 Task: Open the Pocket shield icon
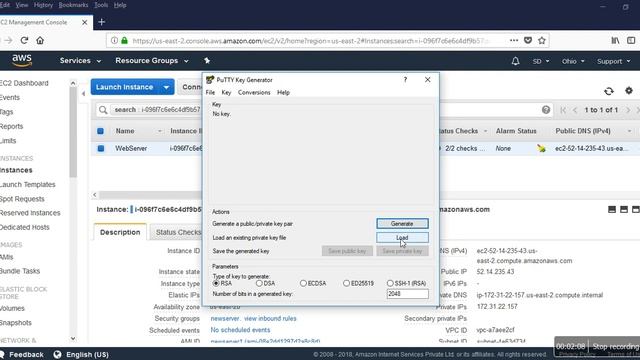pyautogui.click(x=528, y=40)
